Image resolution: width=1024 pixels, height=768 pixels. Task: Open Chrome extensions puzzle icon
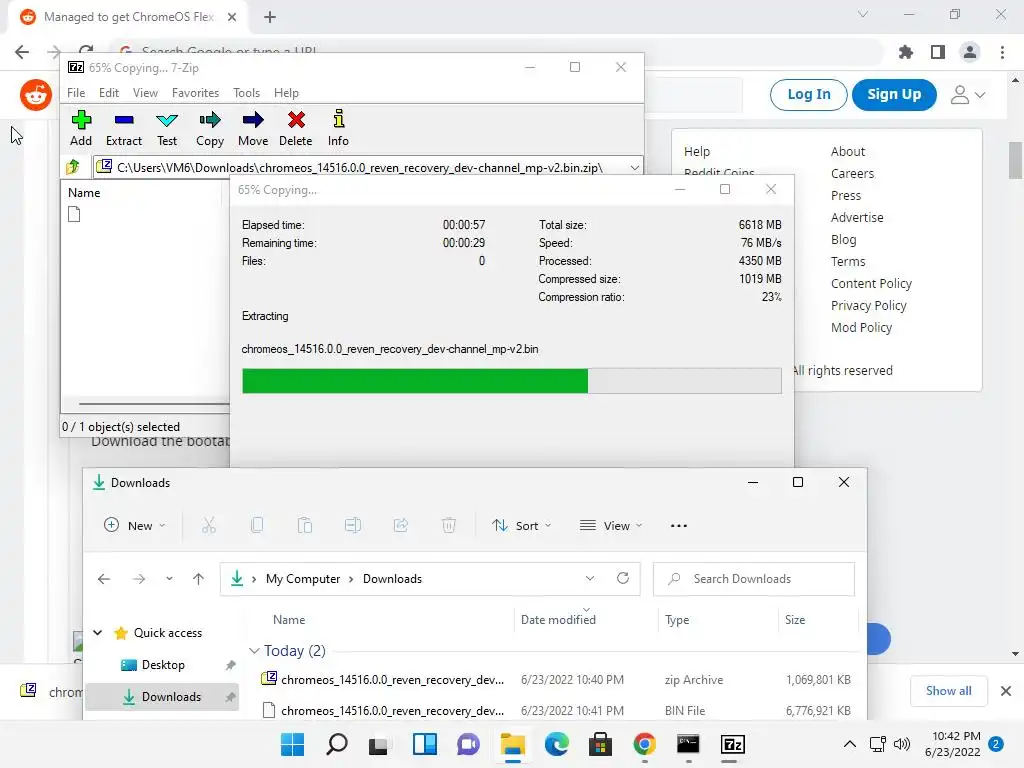coord(906,52)
